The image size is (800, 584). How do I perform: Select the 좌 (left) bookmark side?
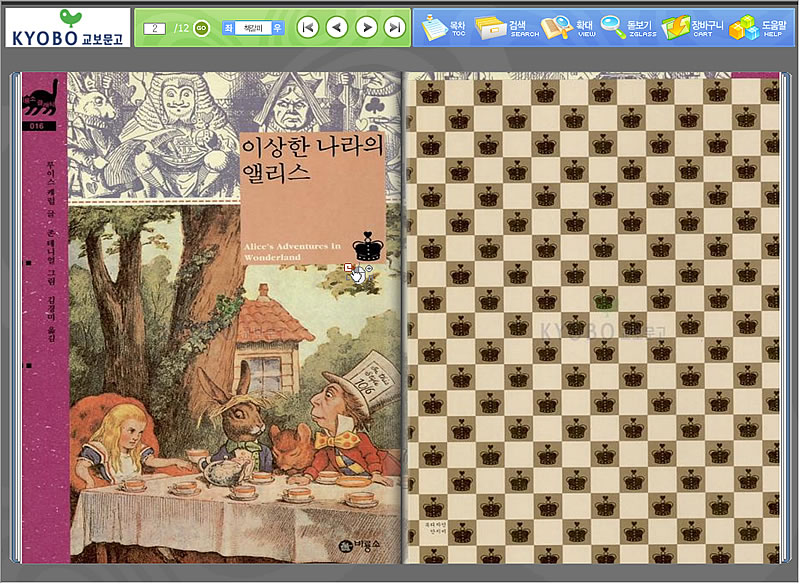227,28
